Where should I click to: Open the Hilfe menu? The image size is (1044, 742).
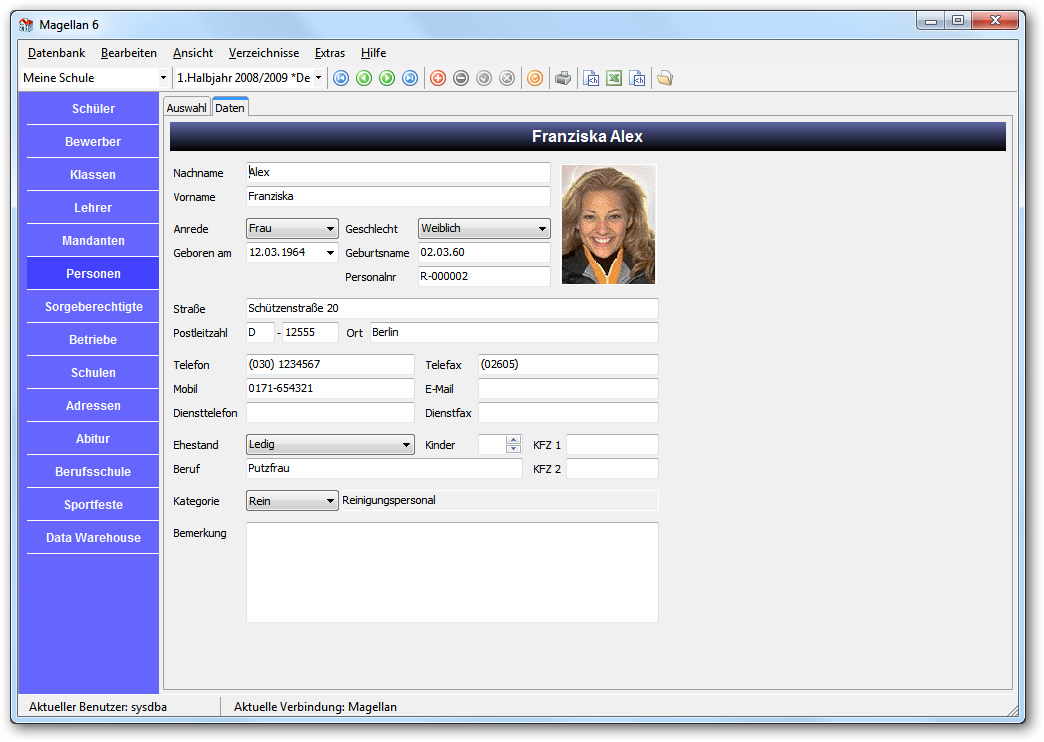373,53
